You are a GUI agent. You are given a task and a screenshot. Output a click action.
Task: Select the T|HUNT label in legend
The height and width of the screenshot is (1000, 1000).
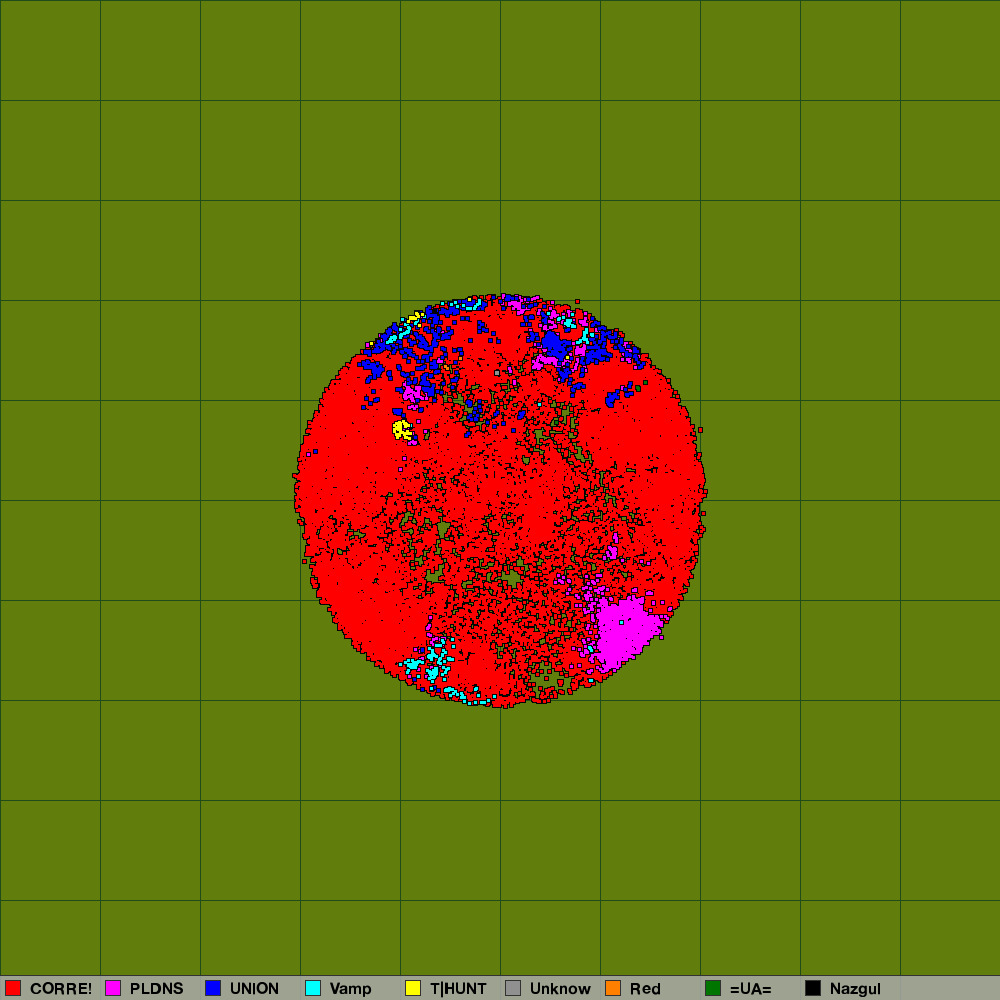point(458,989)
